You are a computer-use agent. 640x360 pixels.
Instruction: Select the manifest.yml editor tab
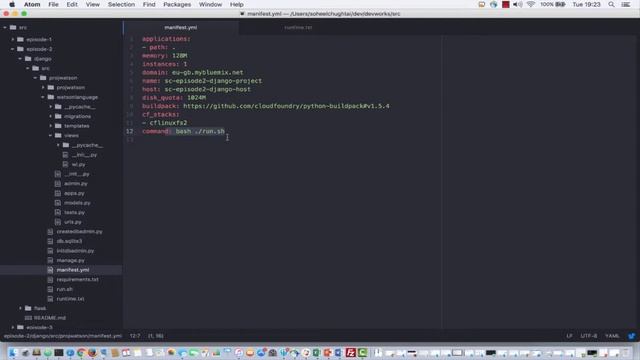[181, 27]
